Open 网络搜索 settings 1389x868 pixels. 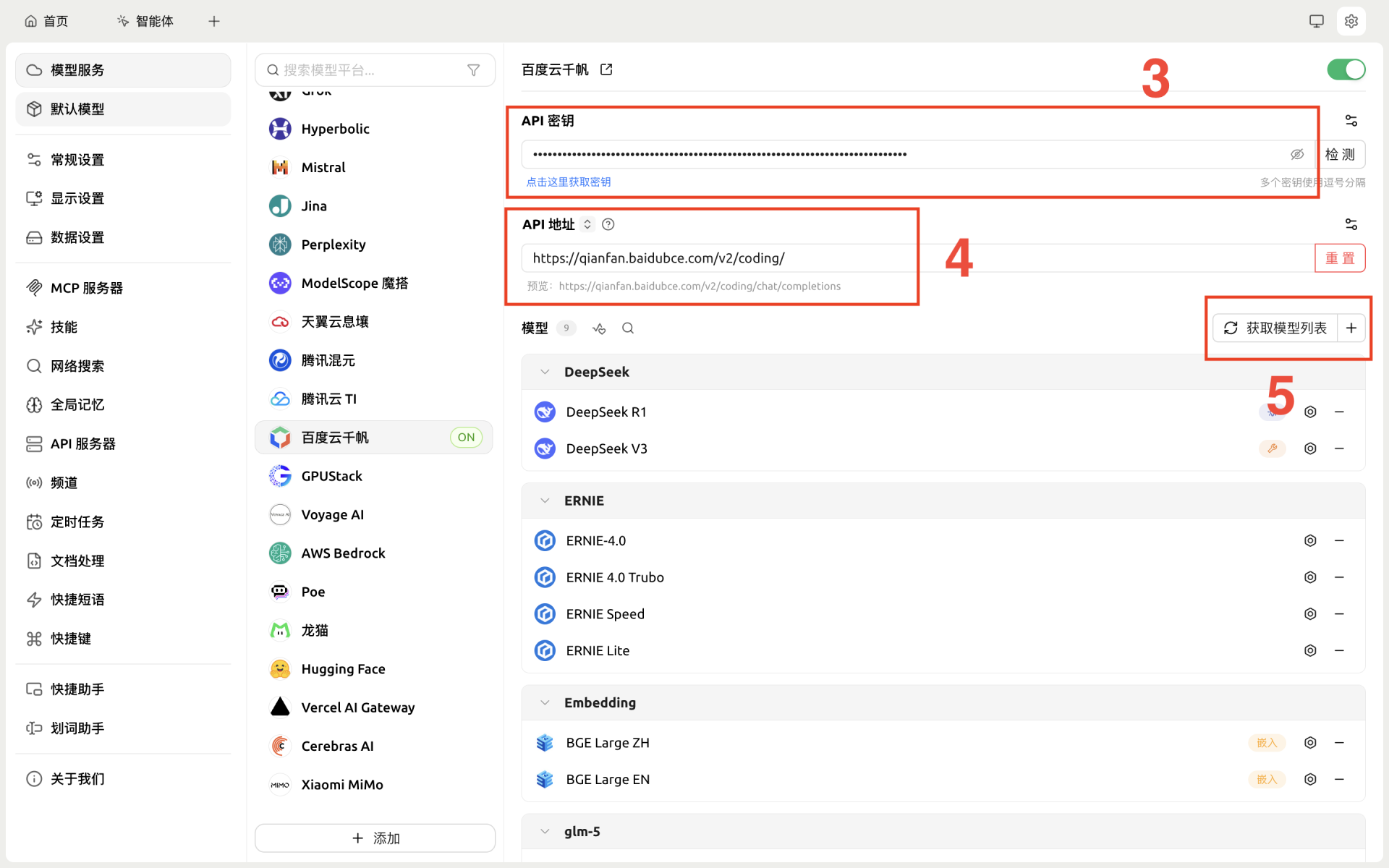click(123, 366)
